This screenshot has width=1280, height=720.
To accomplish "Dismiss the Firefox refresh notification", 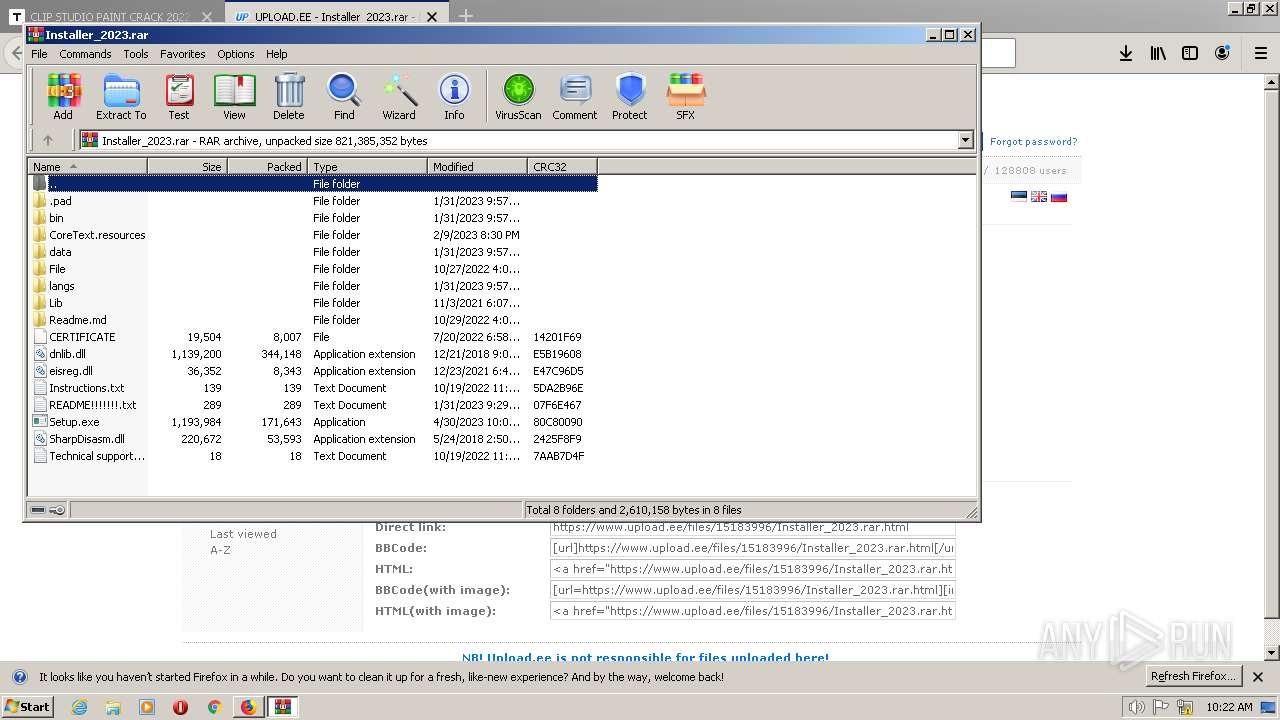I will click(x=1259, y=677).
